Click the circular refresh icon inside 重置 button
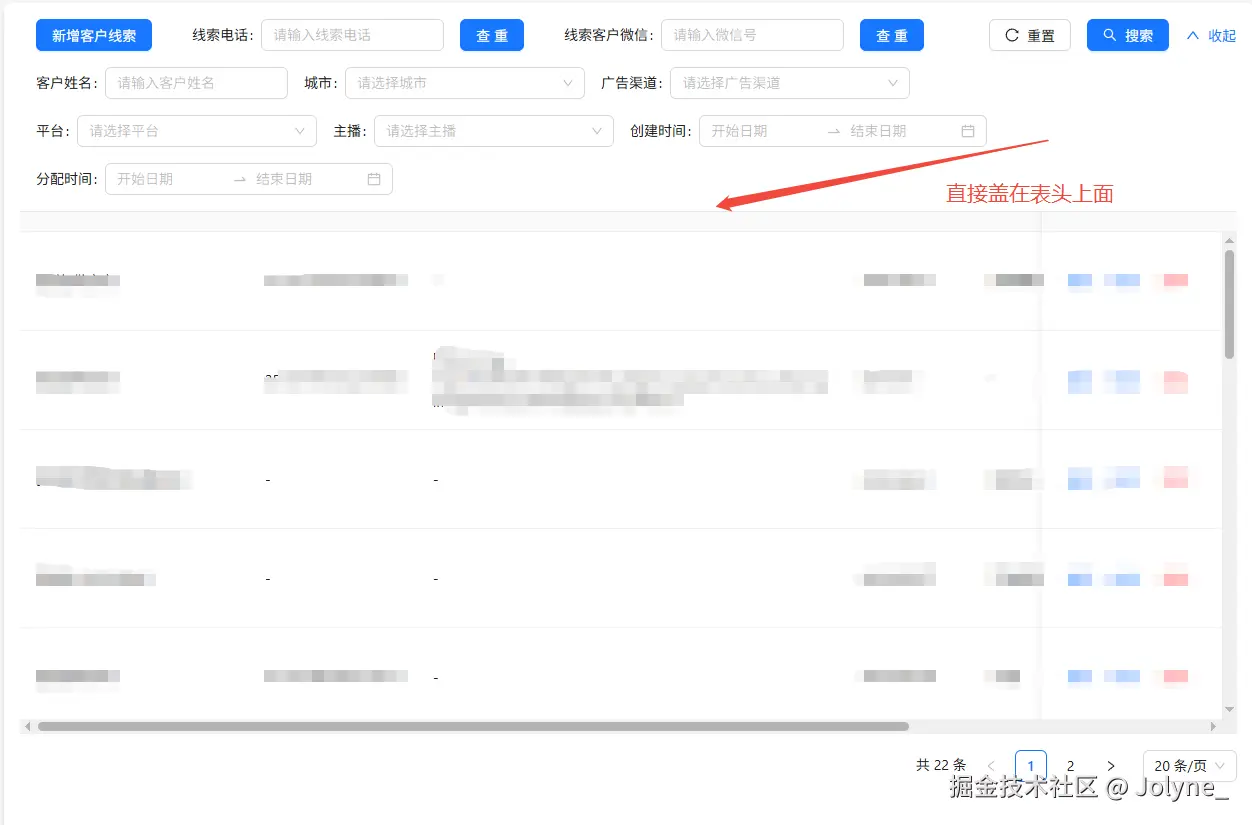This screenshot has width=1252, height=825. (x=1011, y=34)
